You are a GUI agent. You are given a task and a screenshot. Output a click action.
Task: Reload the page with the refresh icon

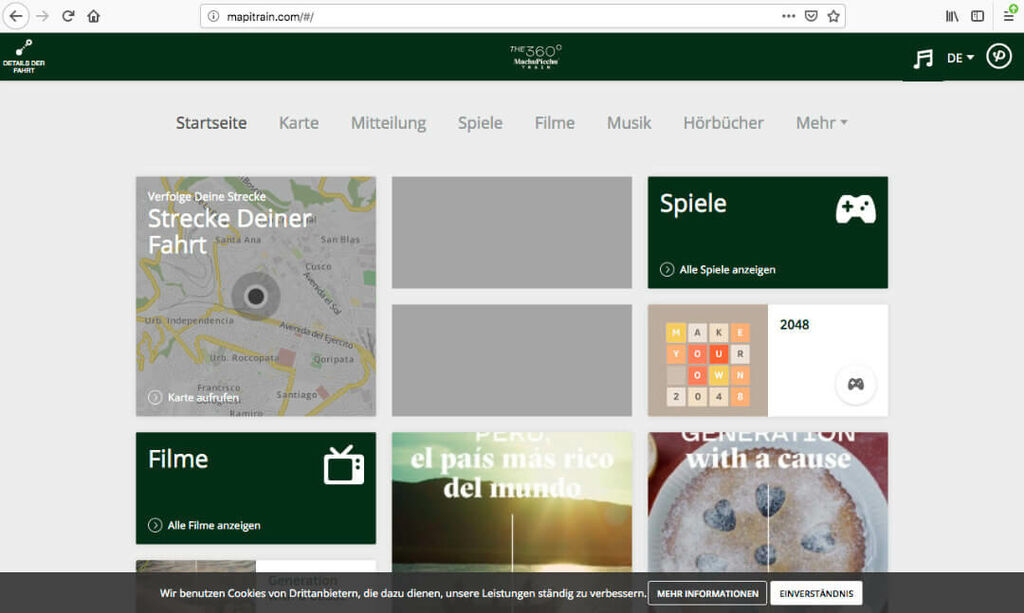point(68,16)
